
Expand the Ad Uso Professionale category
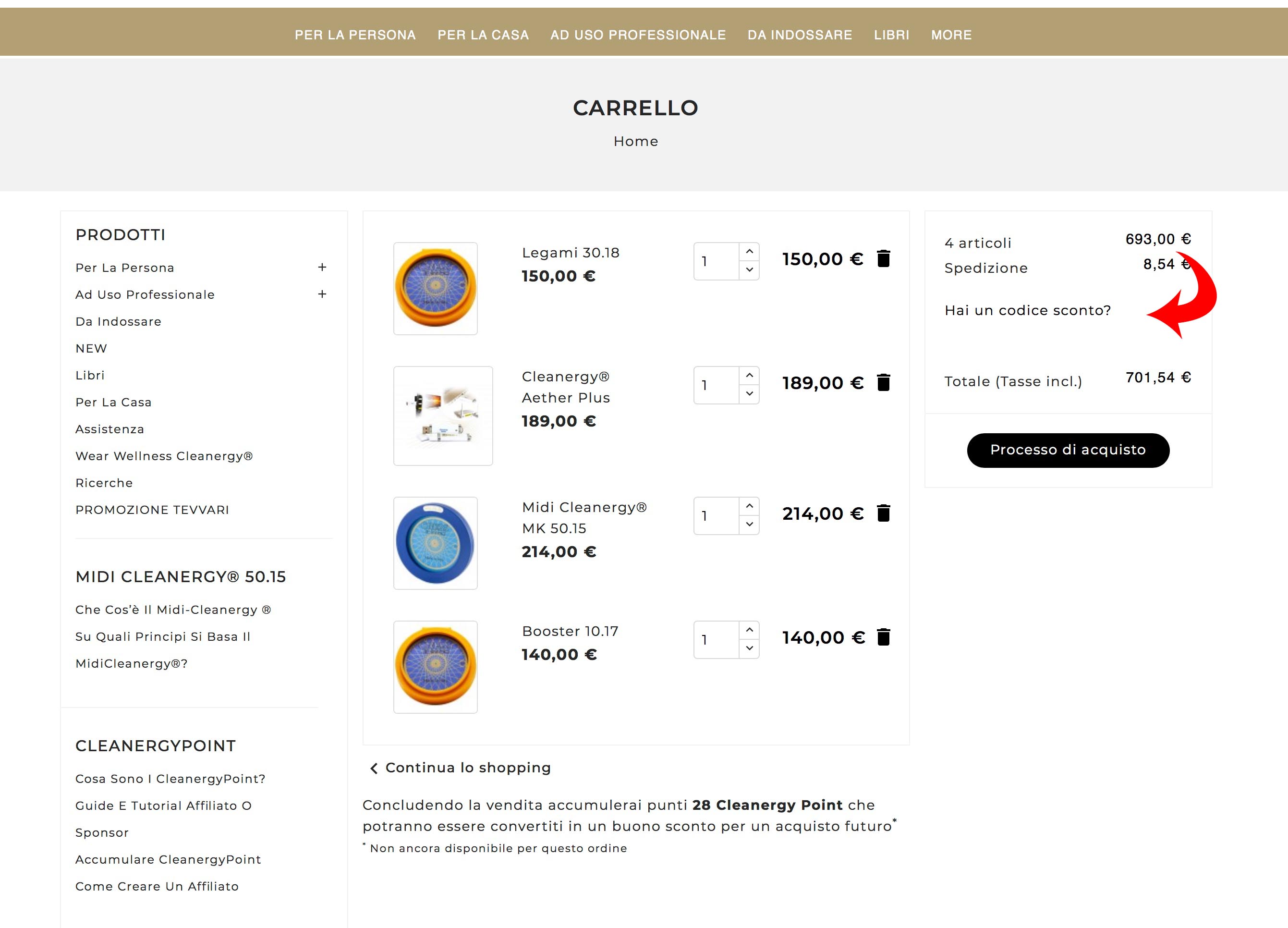[322, 294]
